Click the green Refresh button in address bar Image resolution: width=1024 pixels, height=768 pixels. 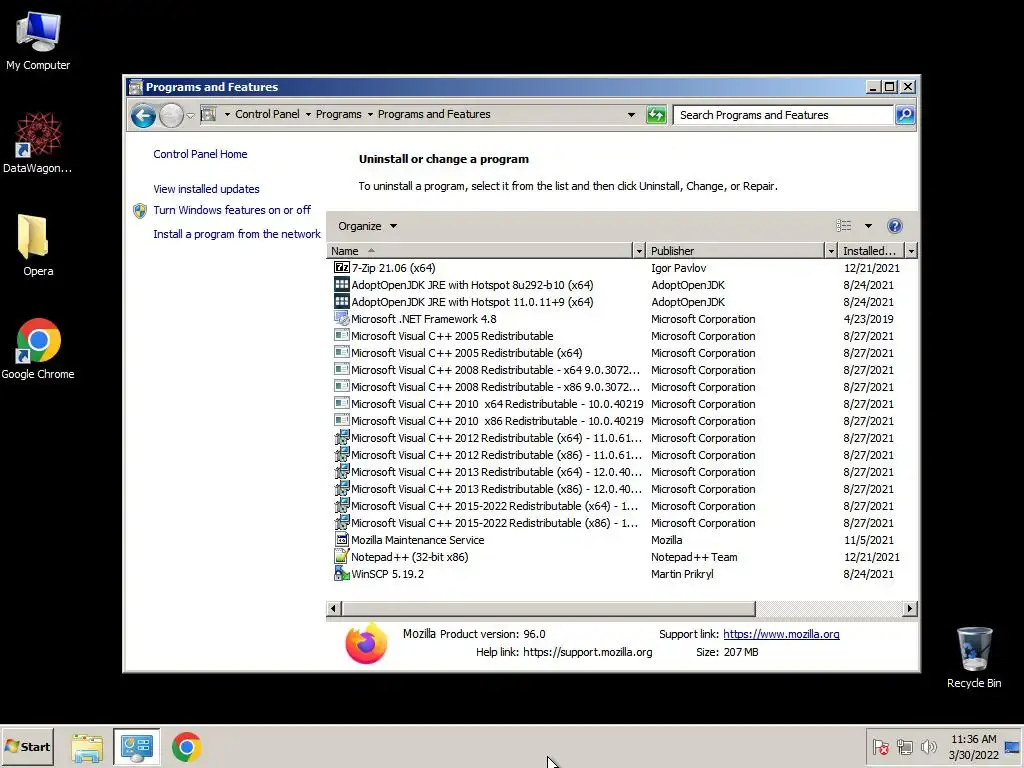point(656,115)
